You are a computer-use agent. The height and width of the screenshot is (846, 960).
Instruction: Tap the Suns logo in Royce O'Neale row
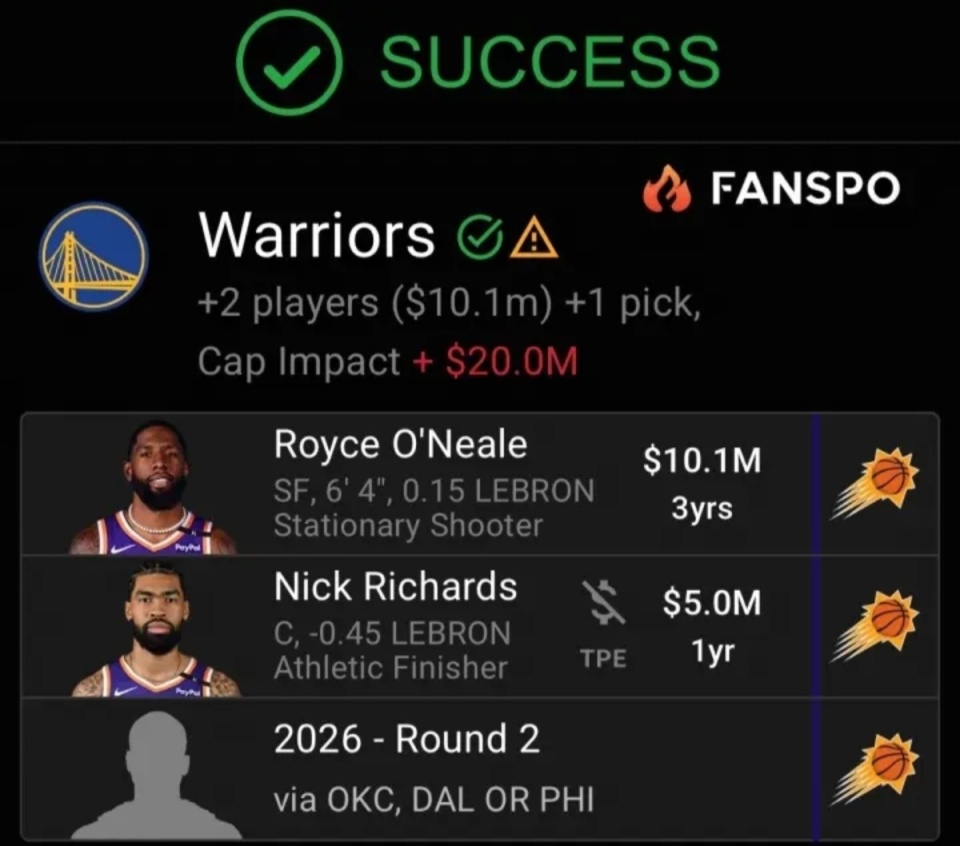[875, 483]
